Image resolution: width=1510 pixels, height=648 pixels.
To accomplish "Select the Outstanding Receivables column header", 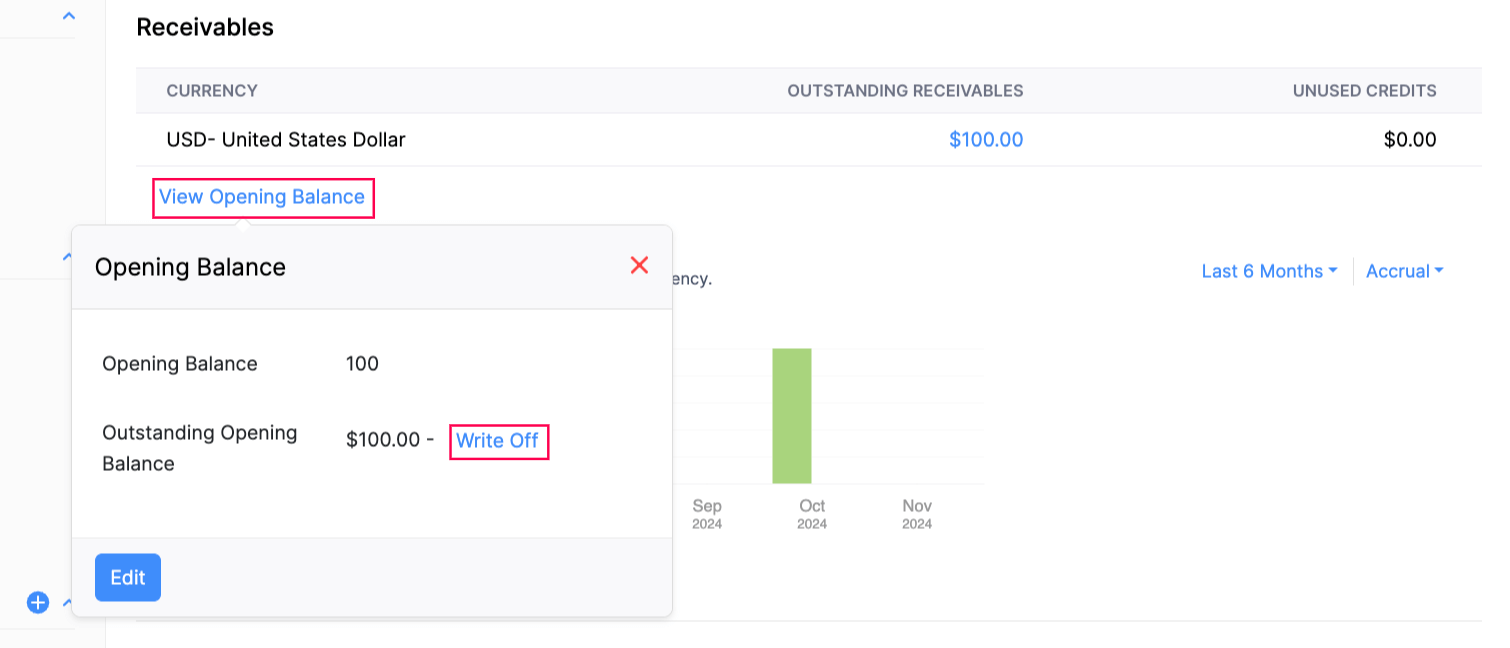I will click(x=905, y=91).
